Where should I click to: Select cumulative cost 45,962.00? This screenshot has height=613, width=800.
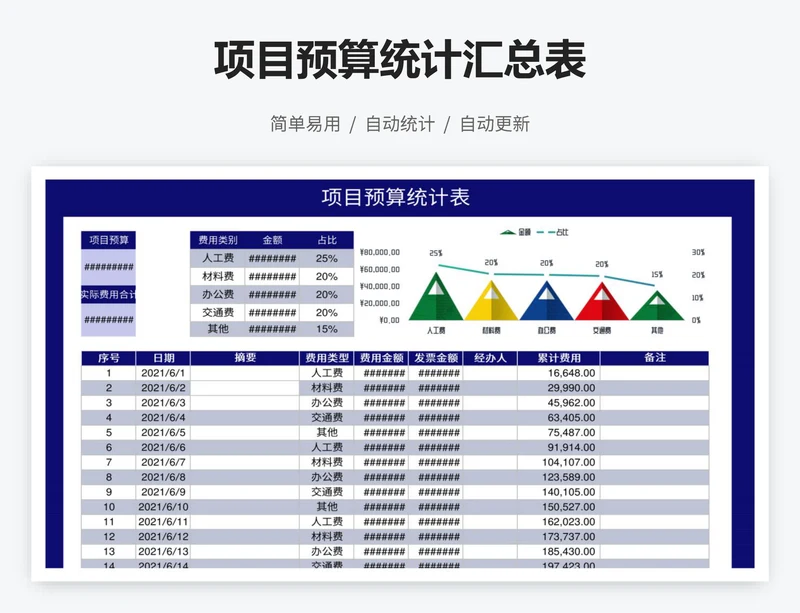[559, 403]
